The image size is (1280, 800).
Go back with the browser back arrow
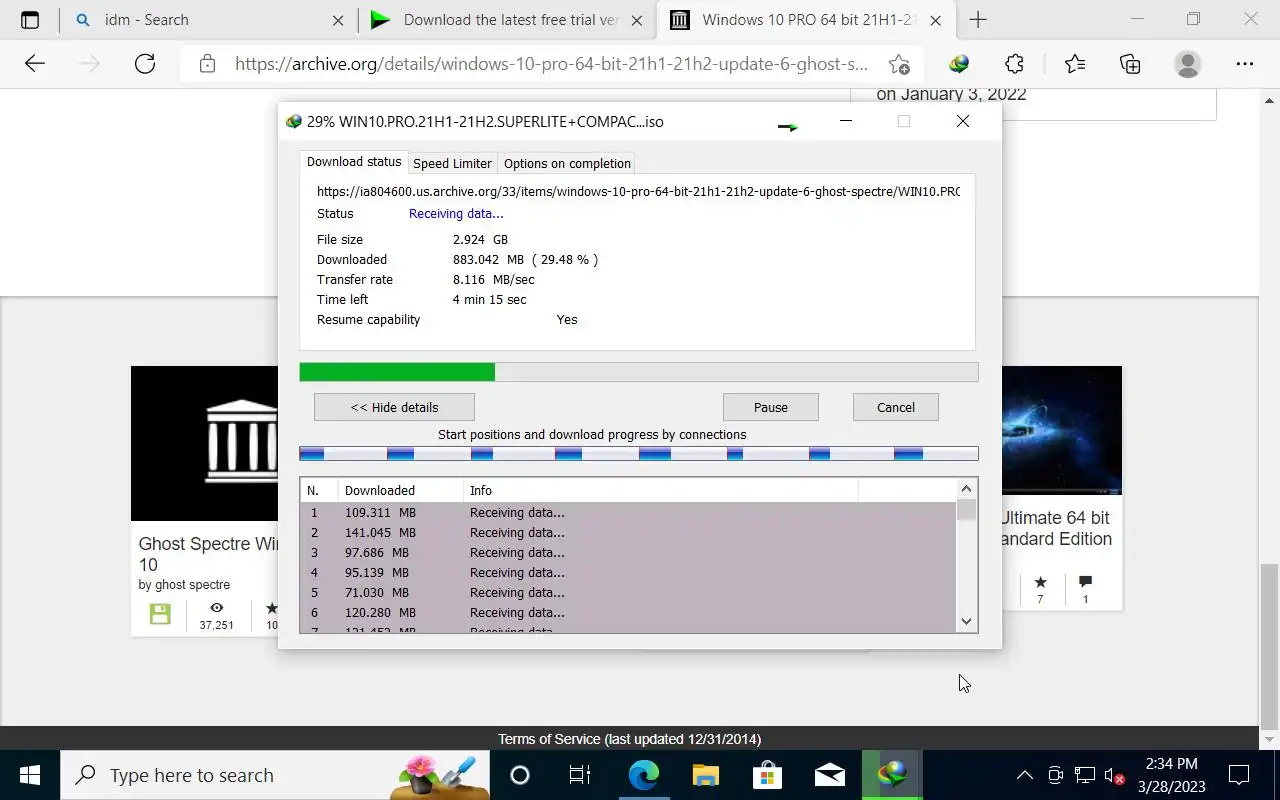35,64
